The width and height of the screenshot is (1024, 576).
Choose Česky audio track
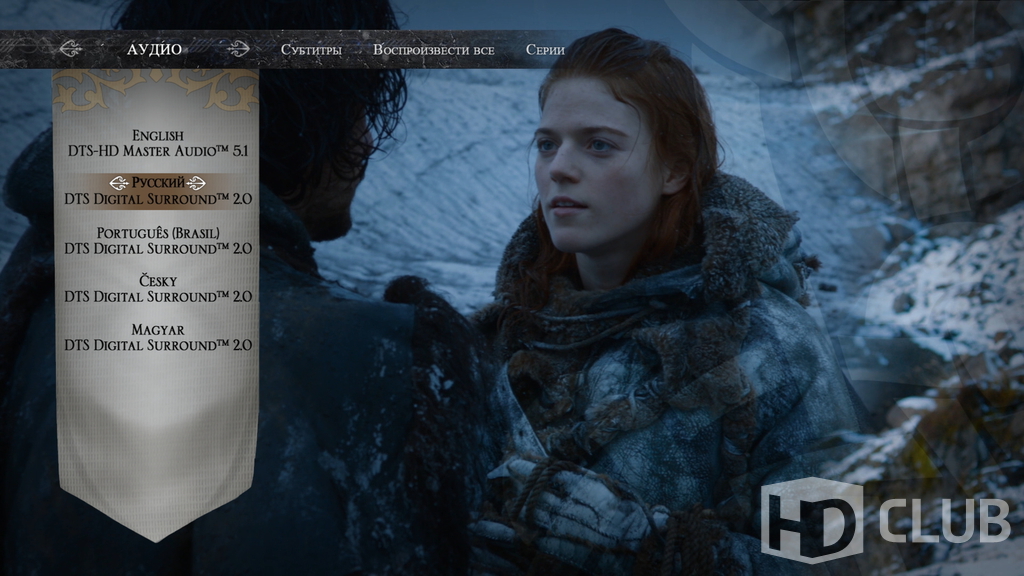point(158,289)
